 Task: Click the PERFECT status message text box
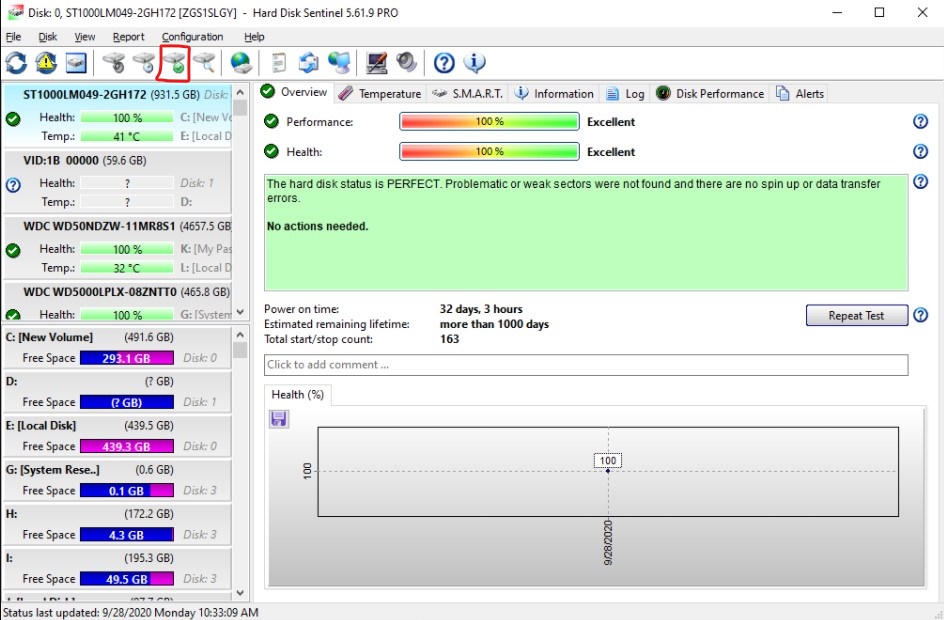coord(586,232)
